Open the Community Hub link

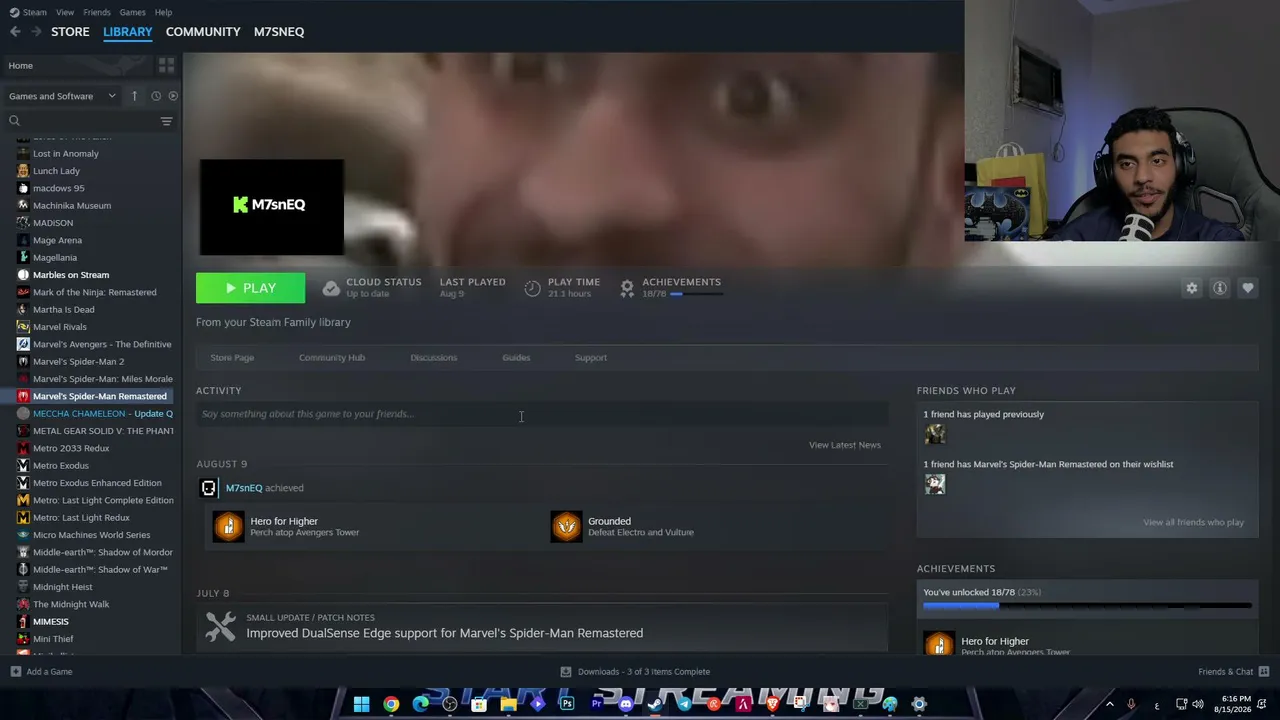click(332, 357)
